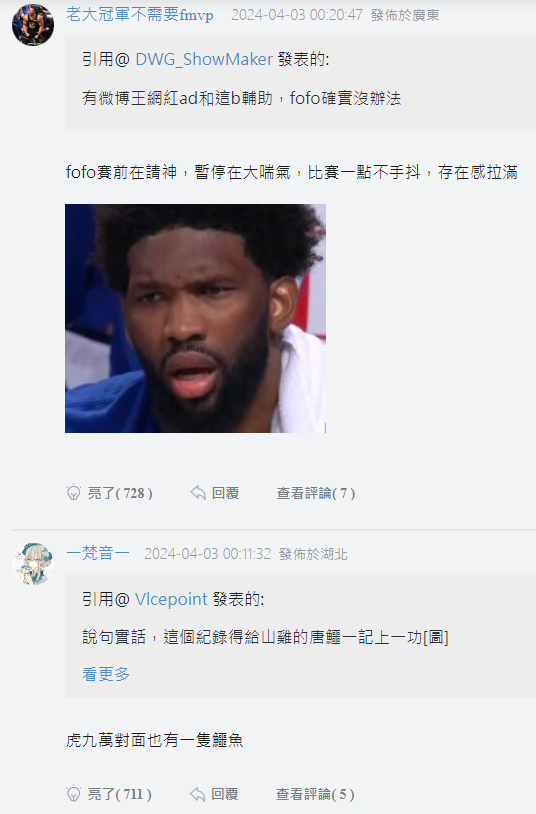Open username 老大冠軍不需要fmvp profile
Viewport: 536px width, 814px height.
click(x=140, y=15)
